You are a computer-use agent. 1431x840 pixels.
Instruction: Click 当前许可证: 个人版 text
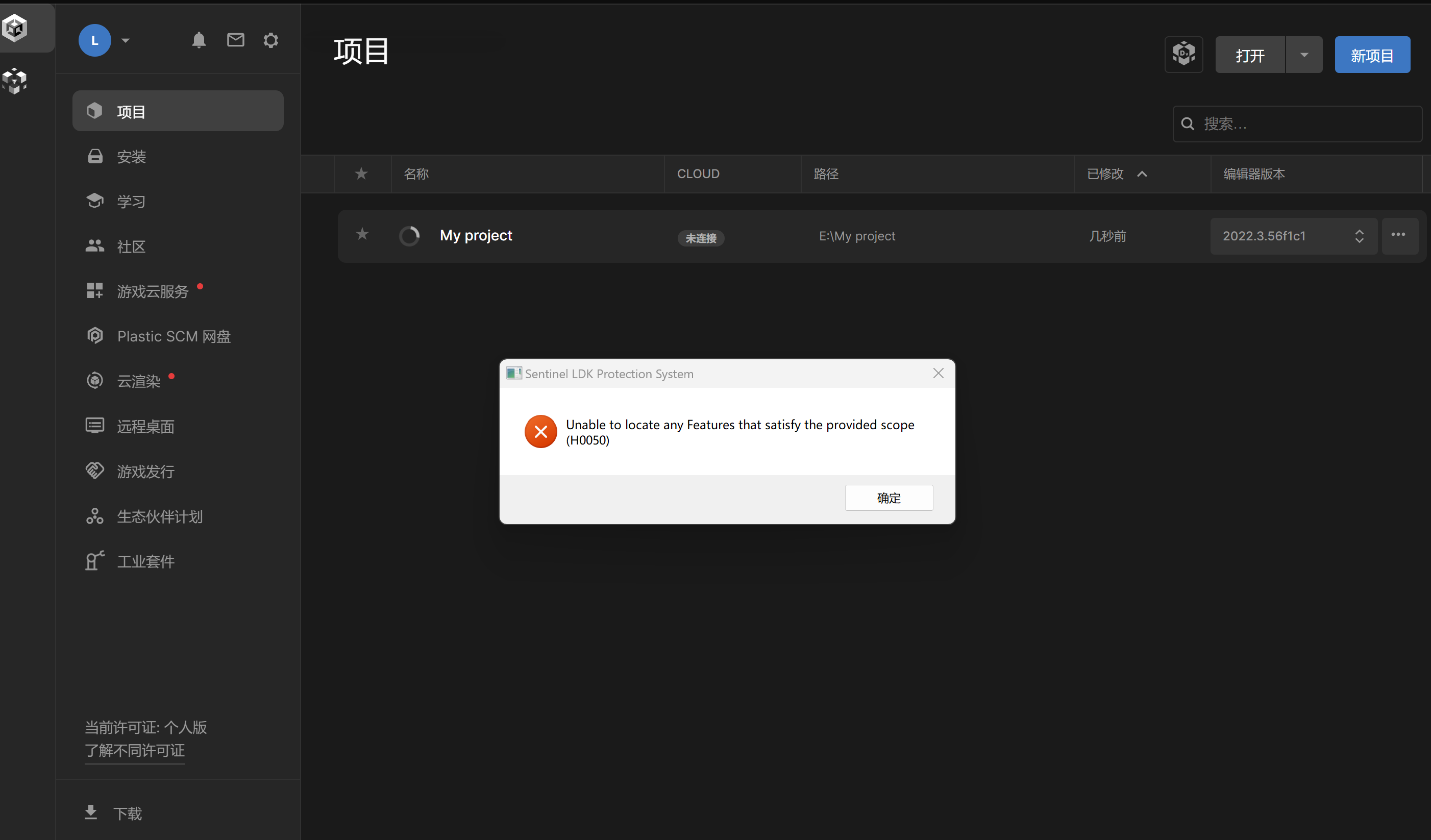pyautogui.click(x=146, y=727)
